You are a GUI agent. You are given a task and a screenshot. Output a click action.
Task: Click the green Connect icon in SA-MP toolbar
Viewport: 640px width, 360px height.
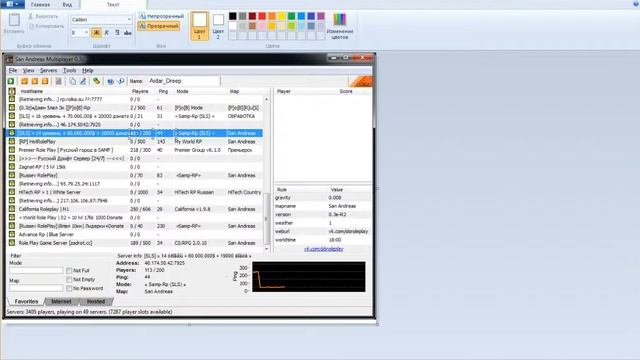[11, 81]
